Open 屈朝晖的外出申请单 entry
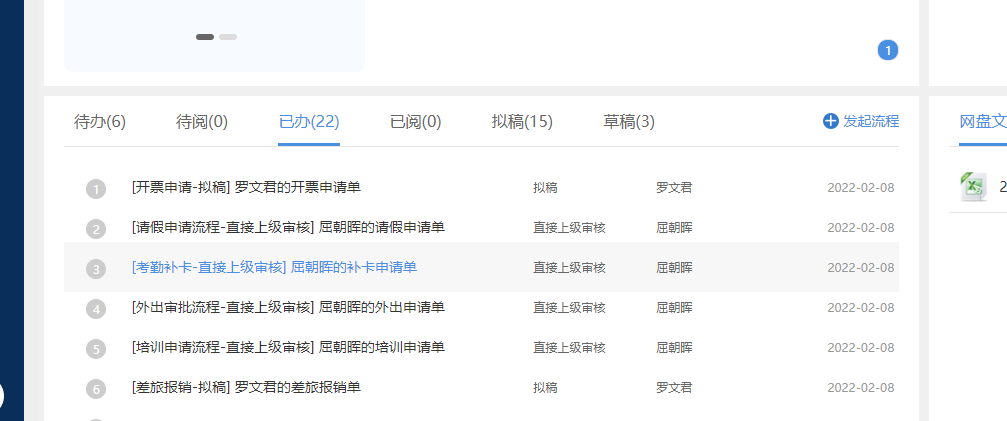The width and height of the screenshot is (1007, 421). tap(288, 307)
